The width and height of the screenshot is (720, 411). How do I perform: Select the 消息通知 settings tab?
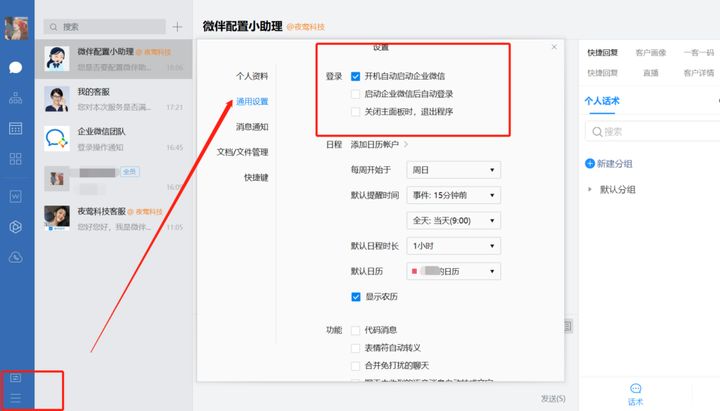tap(251, 127)
